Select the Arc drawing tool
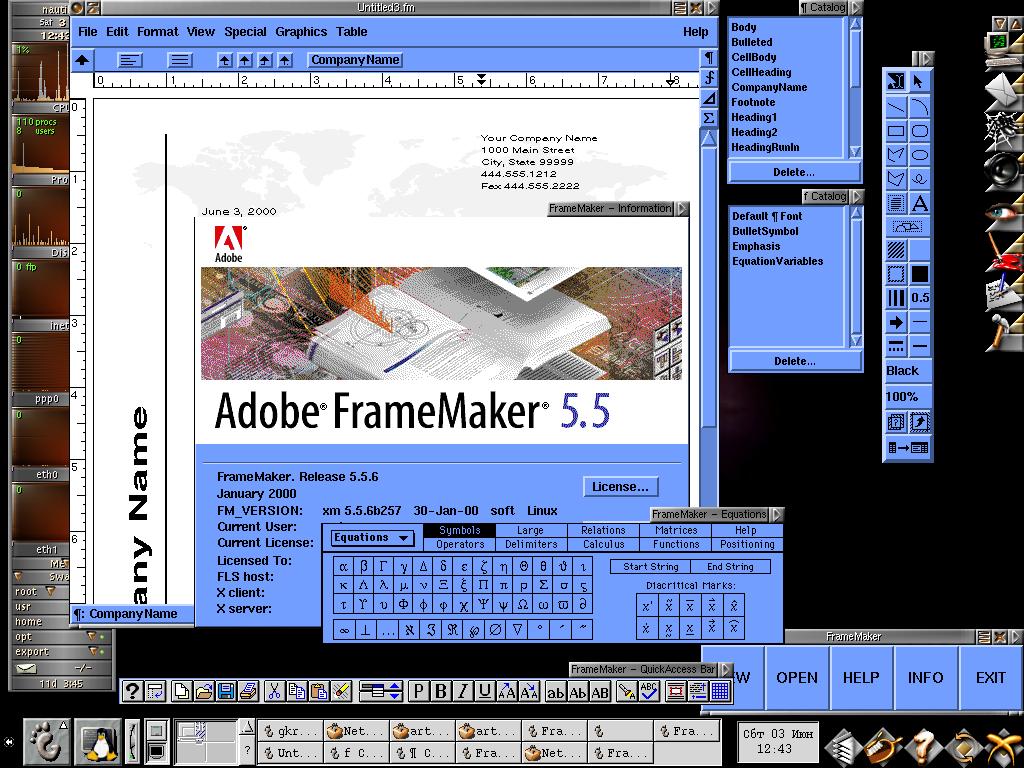The height and width of the screenshot is (768, 1024). click(920, 106)
